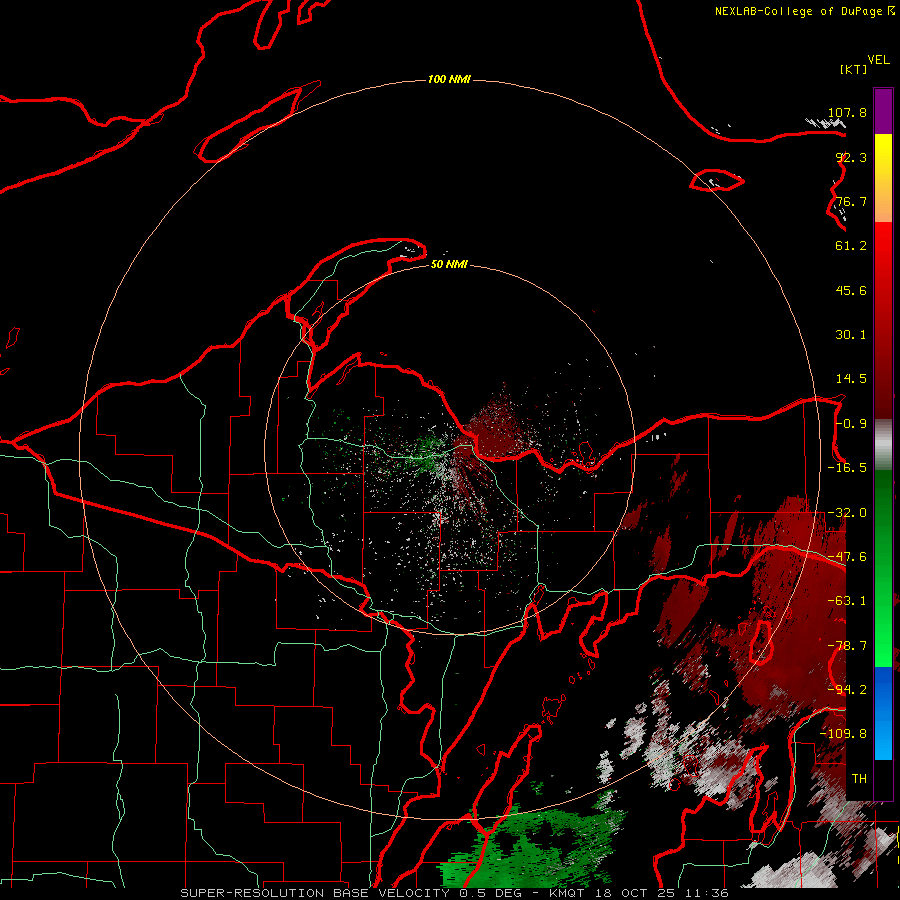Click the -0.9 legend value
The height and width of the screenshot is (900, 900).
point(851,424)
